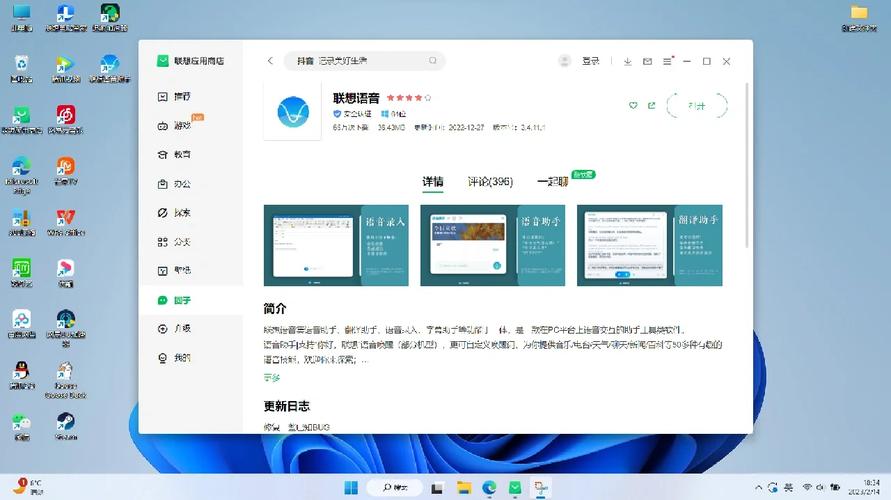This screenshot has width=891, height=500.
Task: Switch to the 一起聊 tab
Action: pyautogui.click(x=552, y=182)
